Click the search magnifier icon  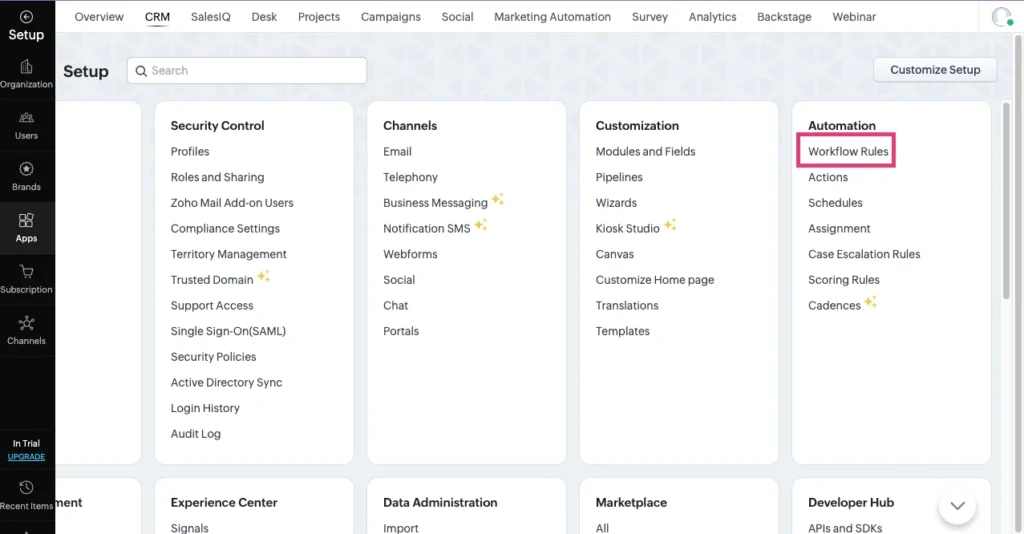coord(141,71)
